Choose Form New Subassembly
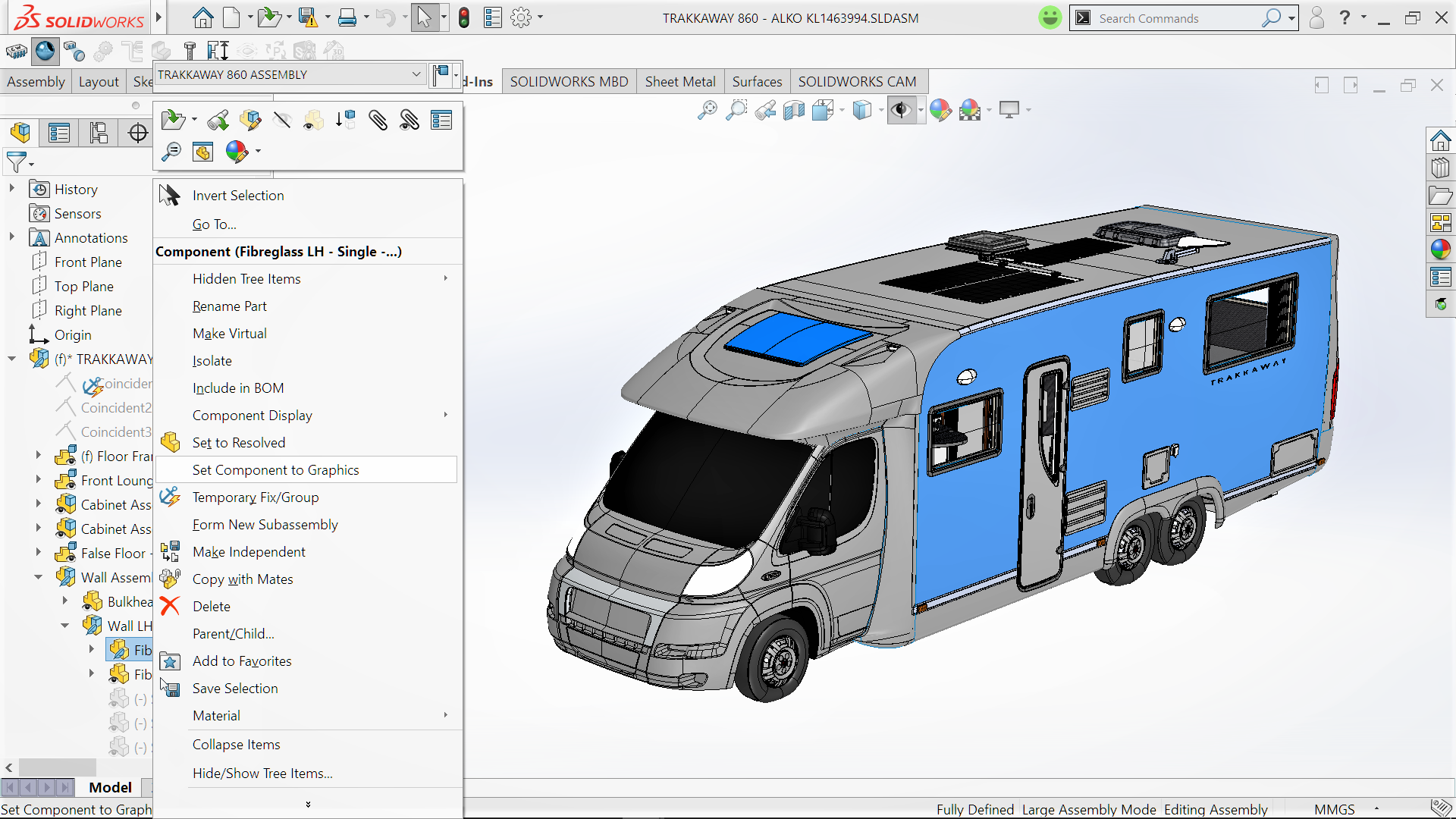Viewport: 1456px width, 819px height. [x=265, y=524]
